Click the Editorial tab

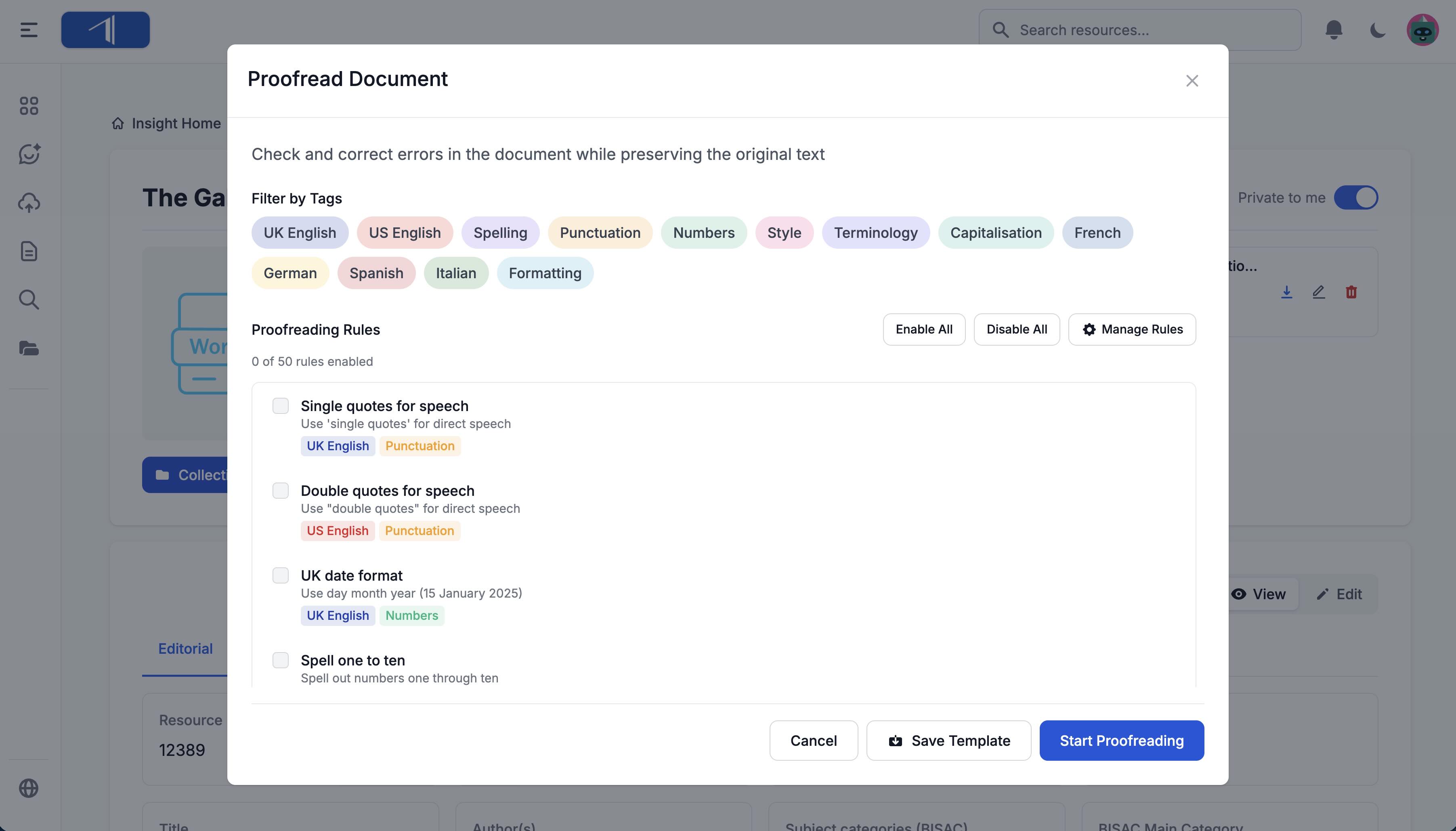coord(185,649)
